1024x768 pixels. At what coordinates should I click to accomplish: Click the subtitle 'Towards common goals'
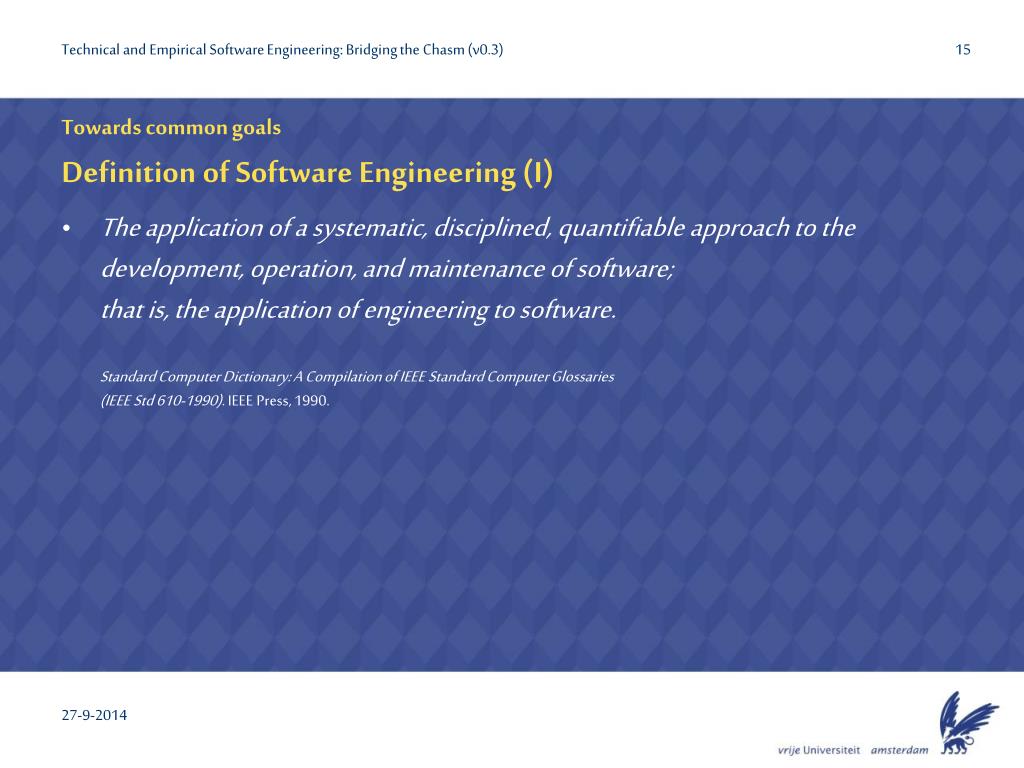(171, 127)
